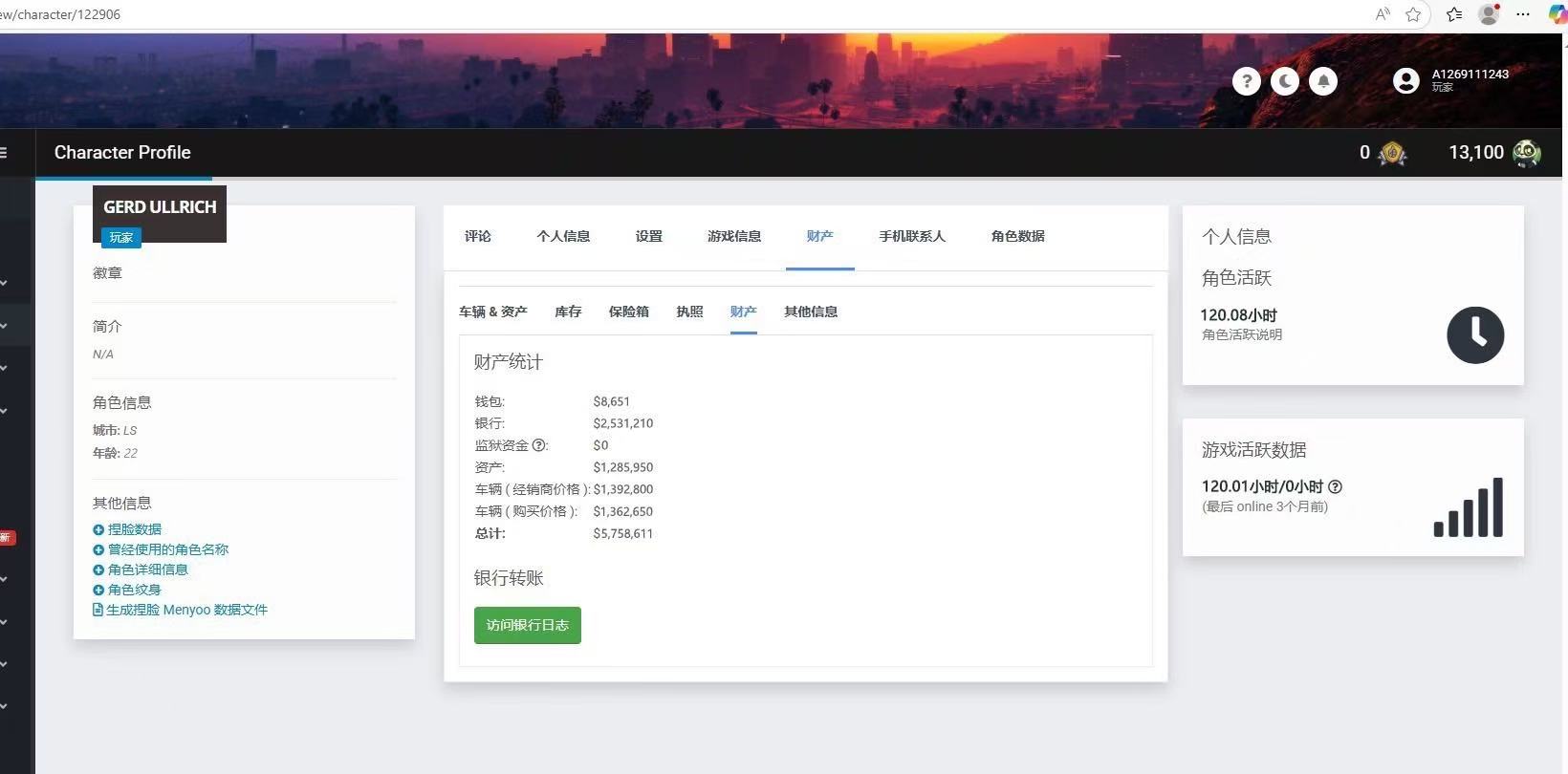Switch to the 游戏信息 tab

(x=734, y=236)
